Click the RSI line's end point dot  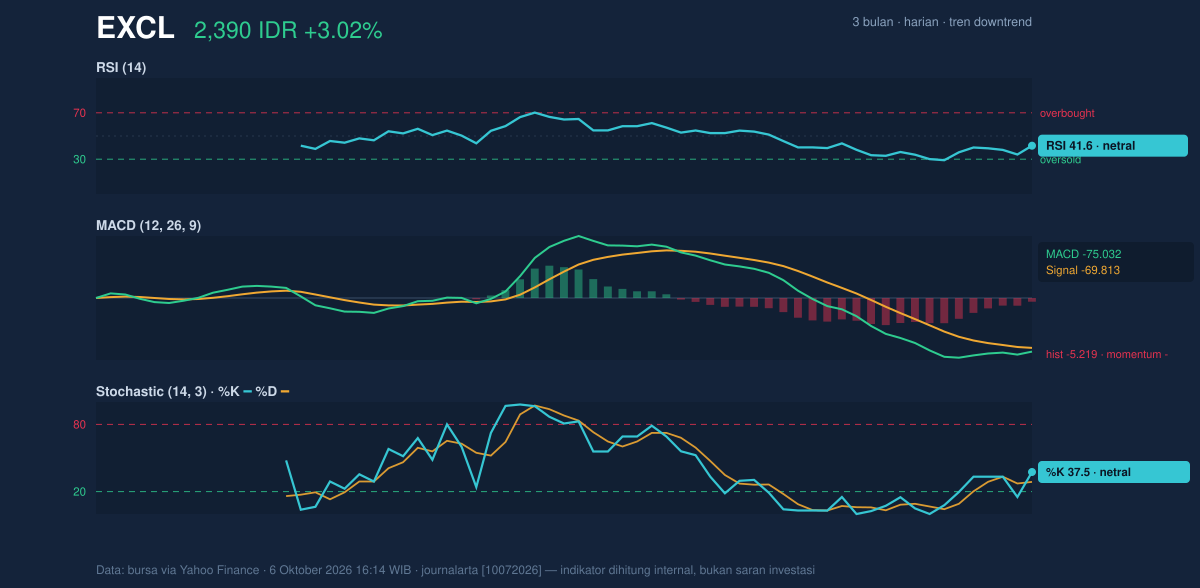click(1032, 146)
